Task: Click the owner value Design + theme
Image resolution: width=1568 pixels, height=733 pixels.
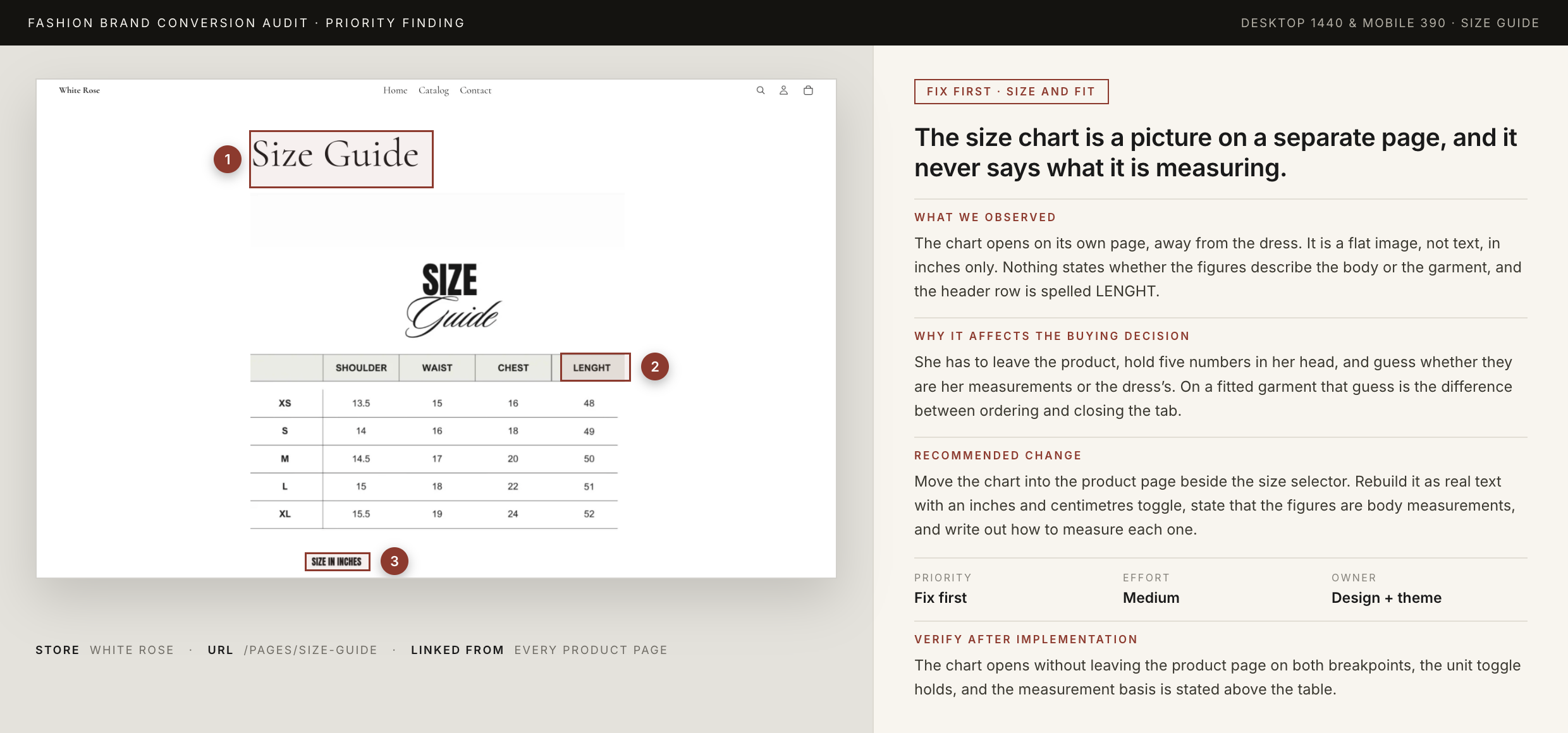Action: click(1386, 598)
